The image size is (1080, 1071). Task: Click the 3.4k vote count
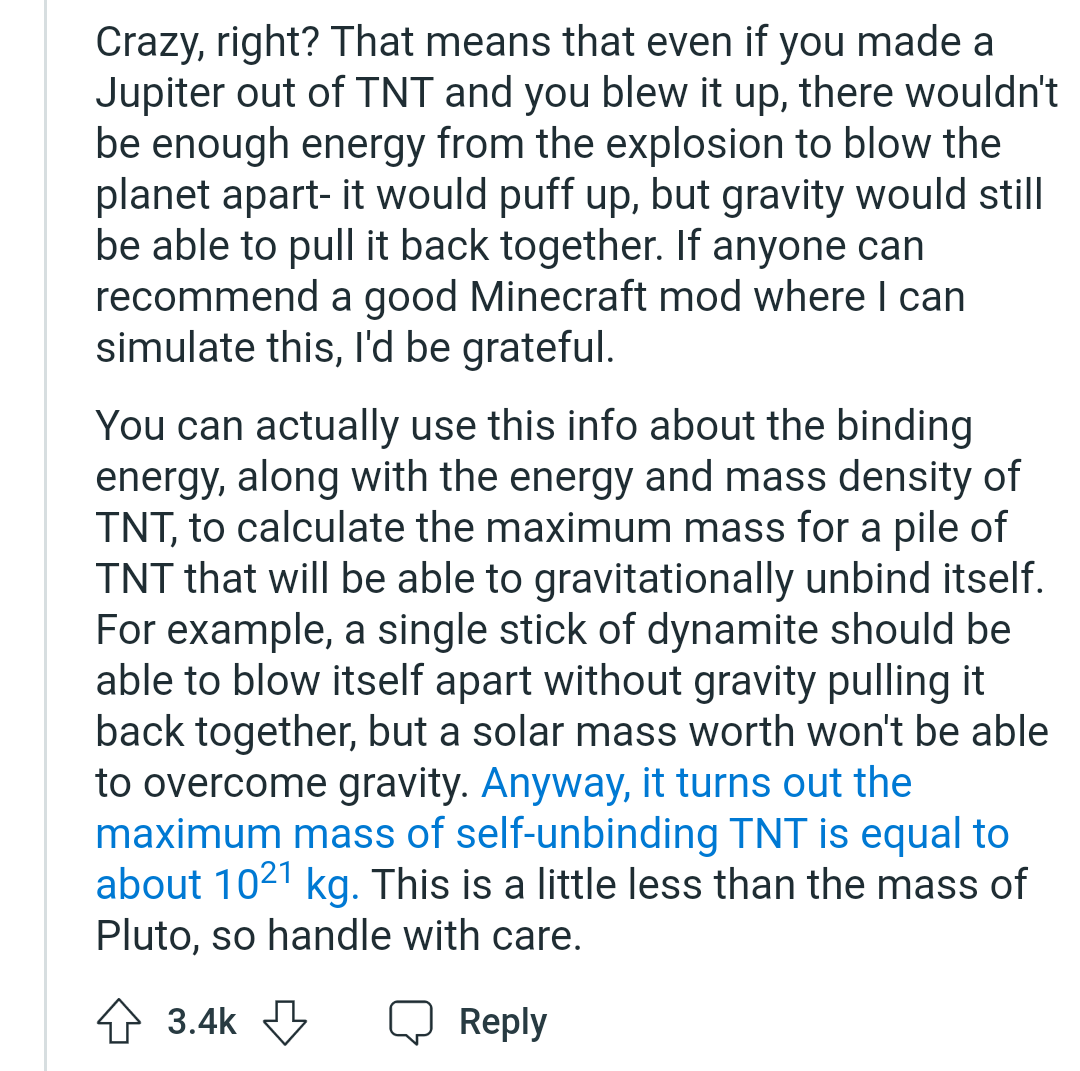(201, 1021)
